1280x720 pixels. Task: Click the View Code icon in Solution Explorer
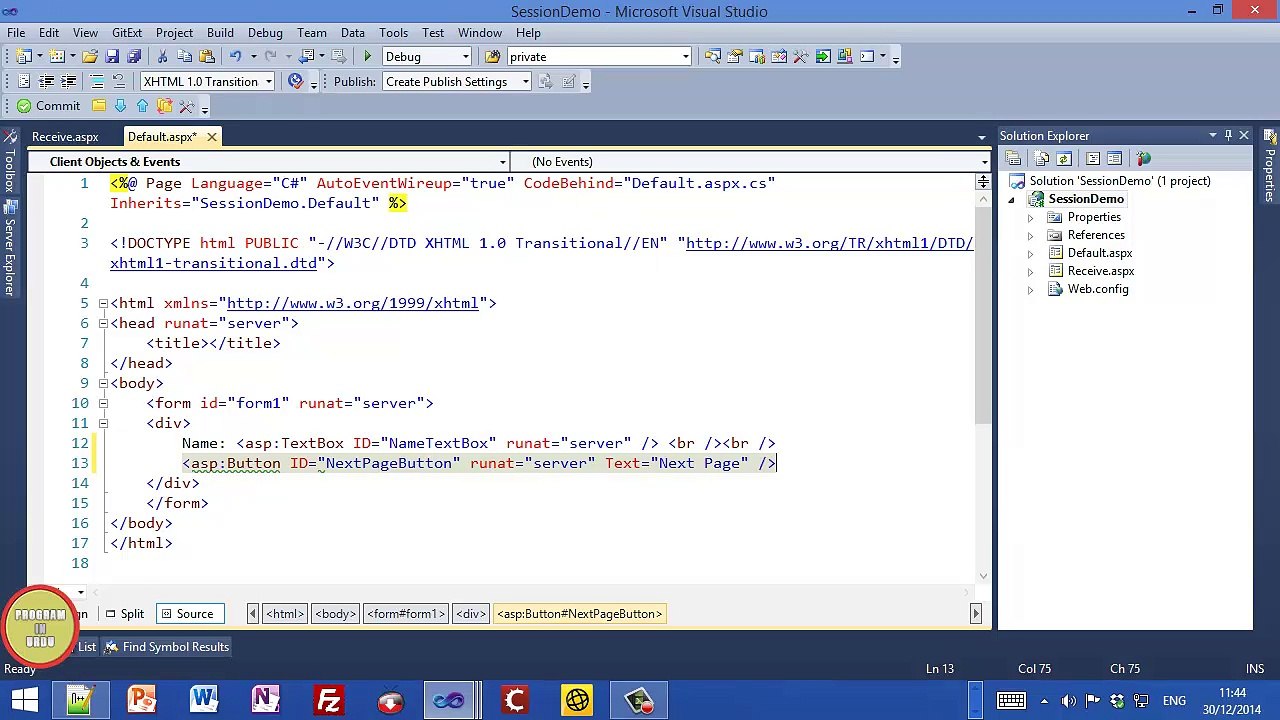point(1093,159)
